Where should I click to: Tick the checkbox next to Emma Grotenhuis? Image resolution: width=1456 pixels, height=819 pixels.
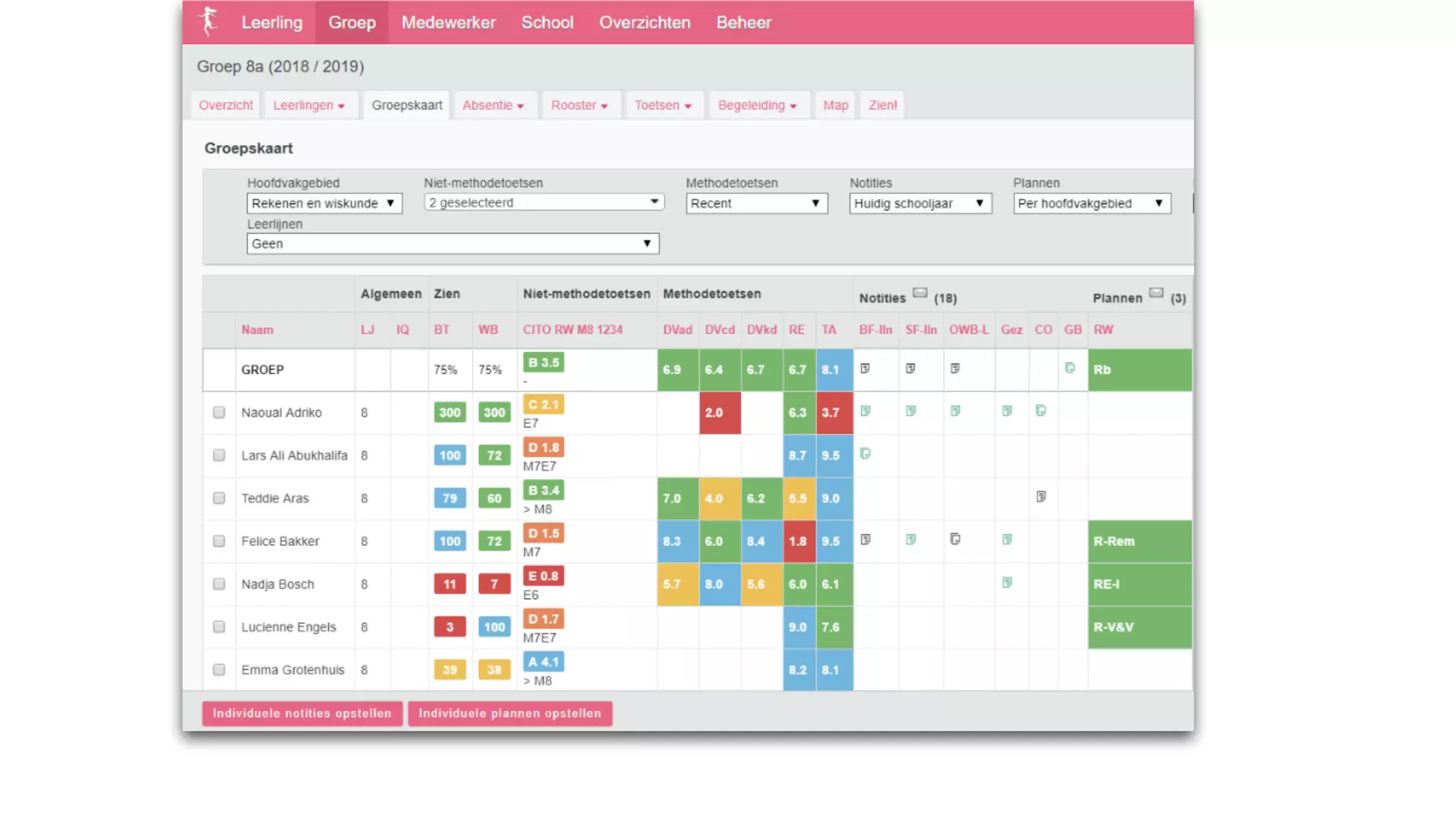[219, 670]
